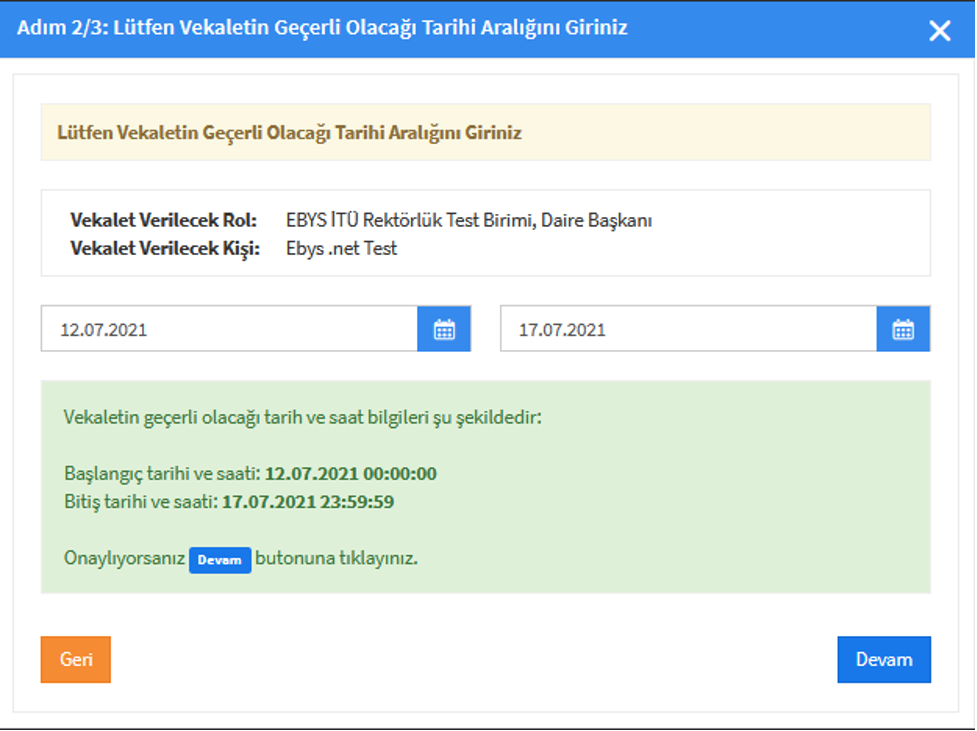
Task: Click the 'Vekalet Verilecek Rol:' label
Action: 163,220
